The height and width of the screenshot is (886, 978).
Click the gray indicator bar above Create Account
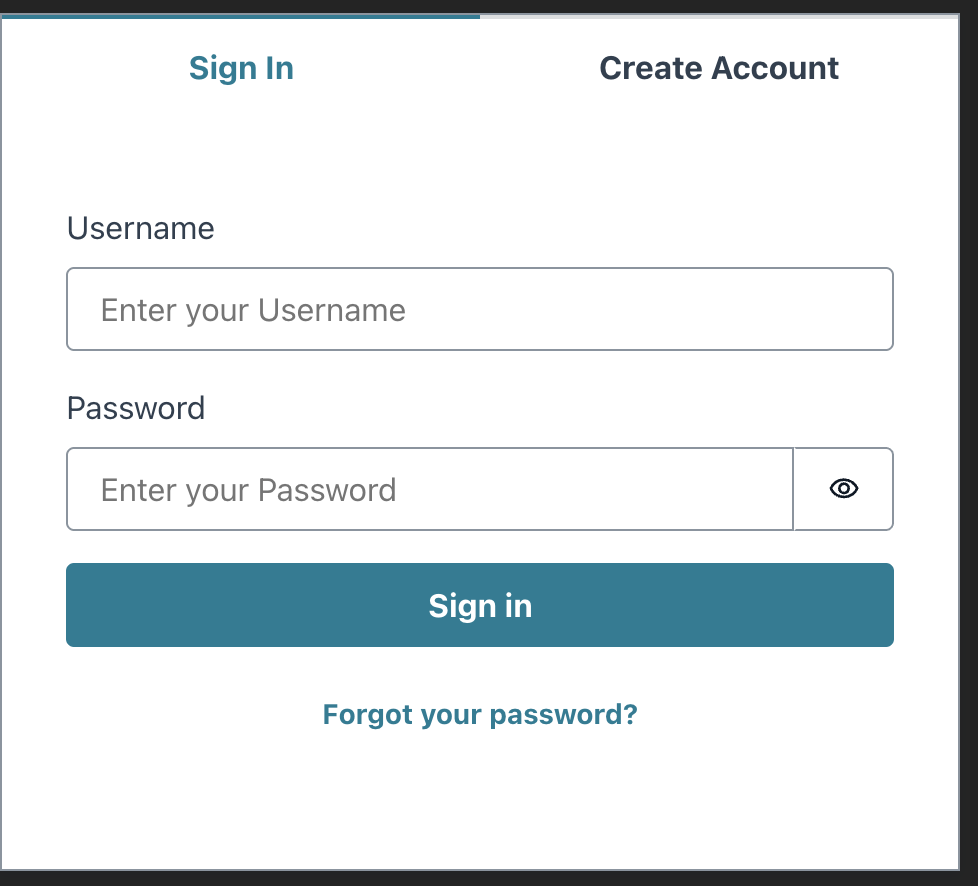click(x=719, y=17)
